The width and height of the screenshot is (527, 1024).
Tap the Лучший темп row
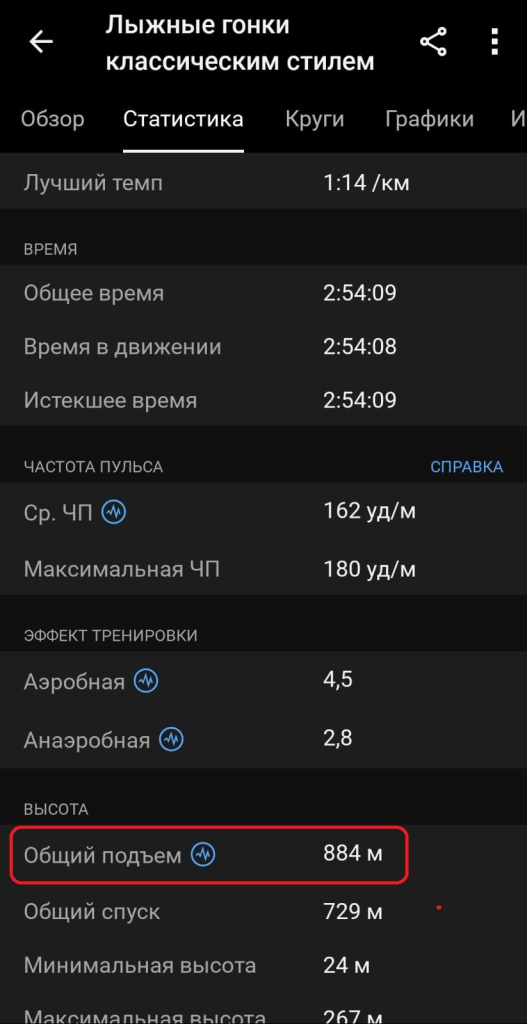(263, 183)
